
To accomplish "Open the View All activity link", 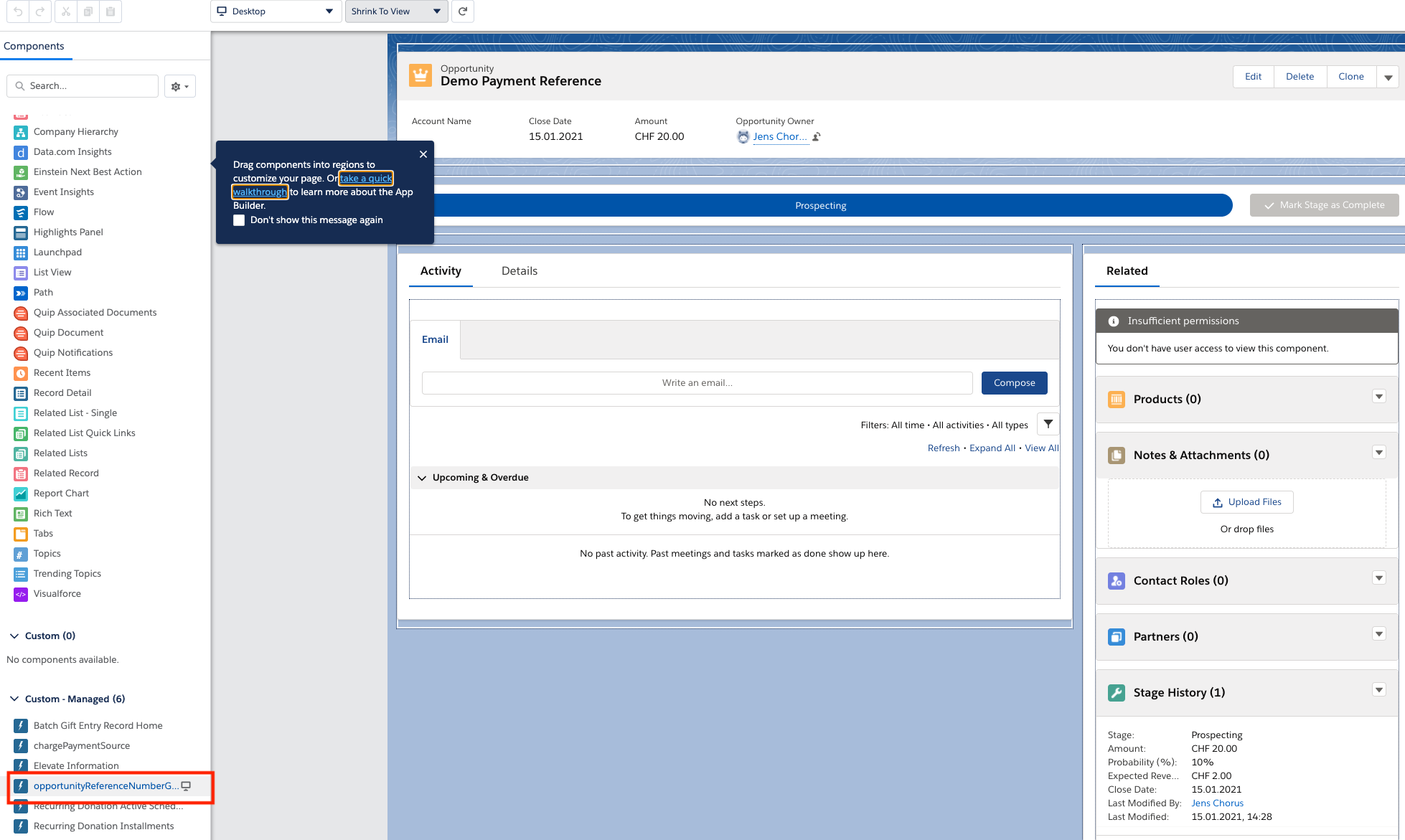I will [x=1041, y=448].
